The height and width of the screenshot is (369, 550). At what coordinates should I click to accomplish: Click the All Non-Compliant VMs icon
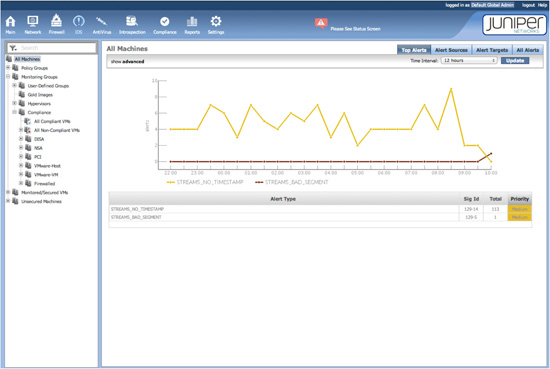pyautogui.click(x=28, y=130)
